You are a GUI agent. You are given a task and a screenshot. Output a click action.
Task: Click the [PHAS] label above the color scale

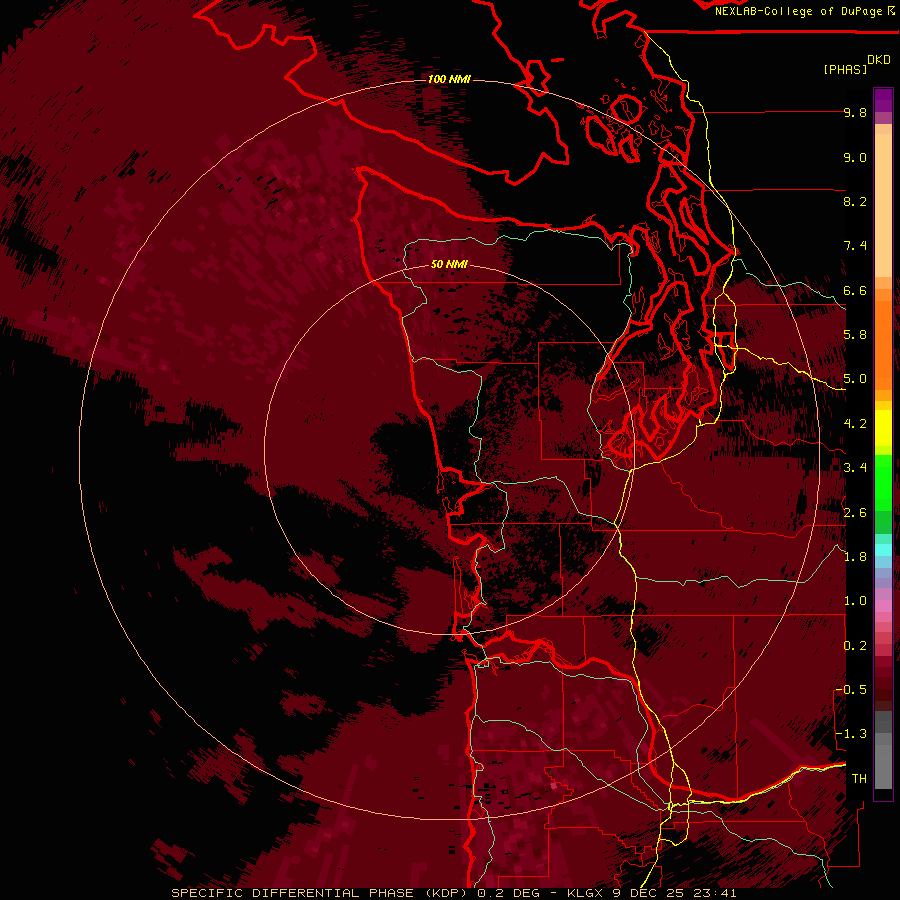pyautogui.click(x=845, y=69)
